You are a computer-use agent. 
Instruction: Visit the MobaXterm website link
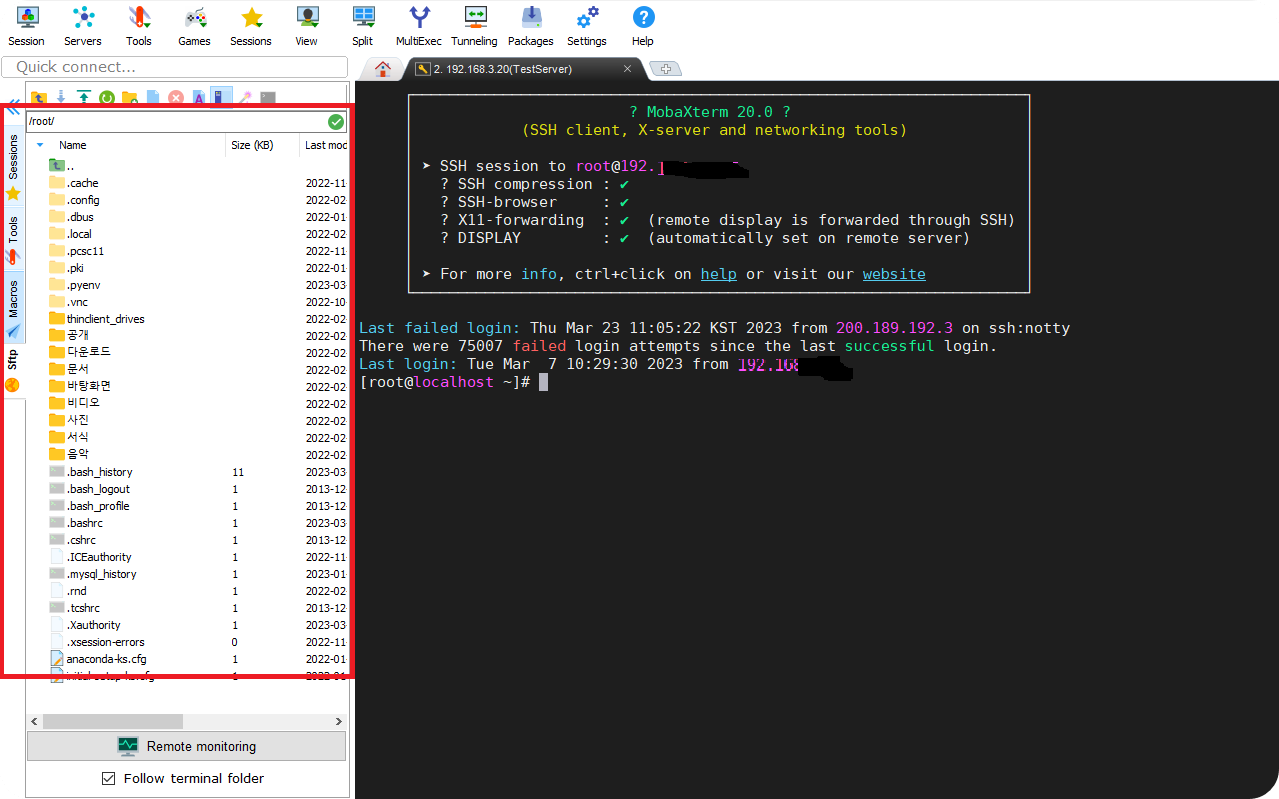click(x=893, y=274)
